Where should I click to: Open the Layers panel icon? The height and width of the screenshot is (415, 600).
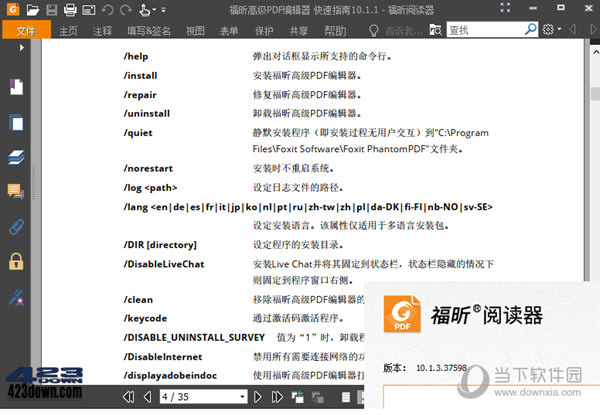16,157
